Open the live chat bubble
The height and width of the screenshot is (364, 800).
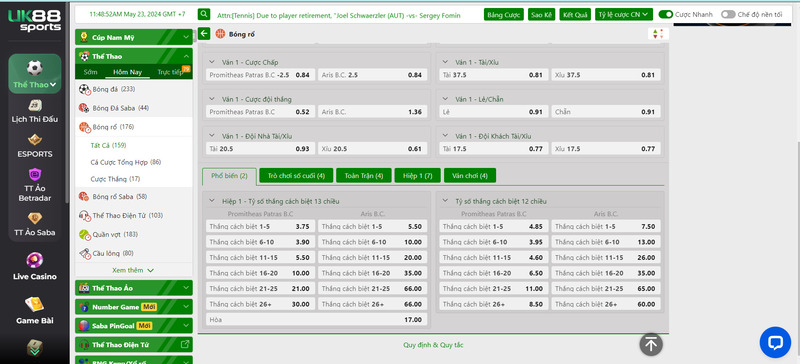[775, 342]
